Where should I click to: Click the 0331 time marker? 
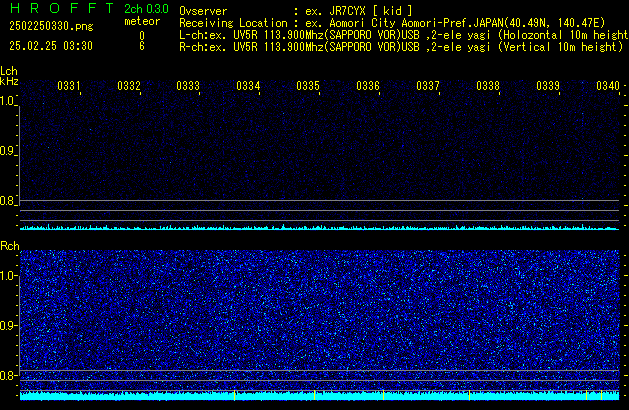click(69, 86)
